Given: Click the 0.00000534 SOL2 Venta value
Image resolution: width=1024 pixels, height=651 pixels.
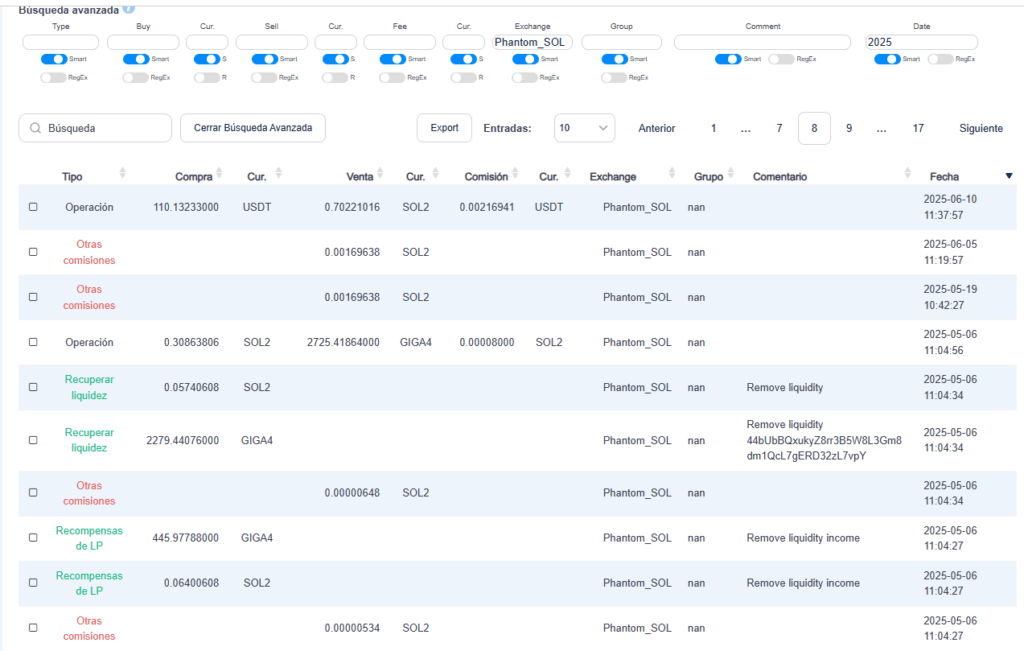Looking at the screenshot, I should pyautogui.click(x=352, y=628).
